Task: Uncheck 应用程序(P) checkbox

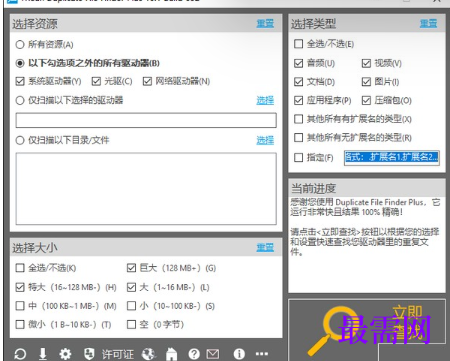Action: point(299,100)
